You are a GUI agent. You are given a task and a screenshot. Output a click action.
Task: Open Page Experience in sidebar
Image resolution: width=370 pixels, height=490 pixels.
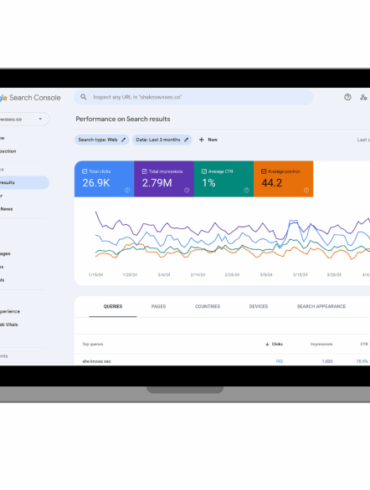coord(10,311)
